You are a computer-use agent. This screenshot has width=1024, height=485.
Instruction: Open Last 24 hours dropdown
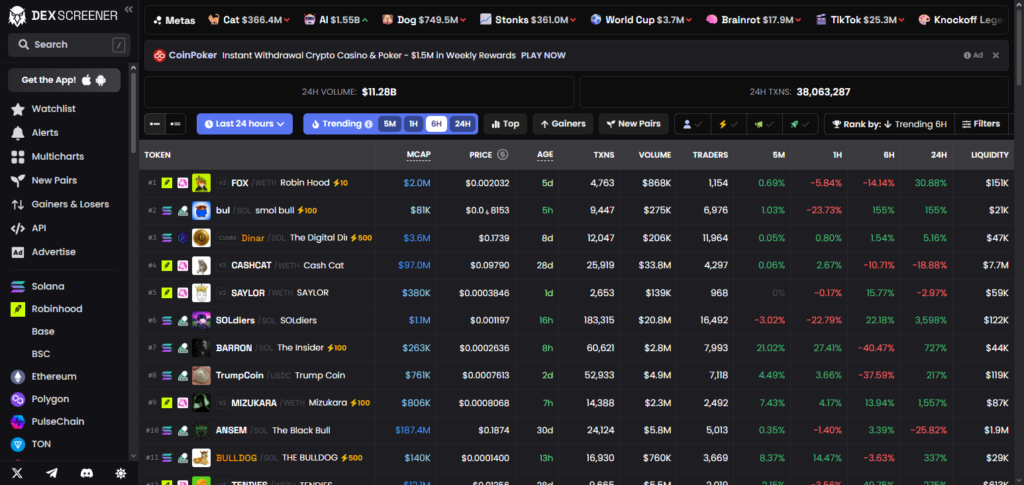click(244, 123)
